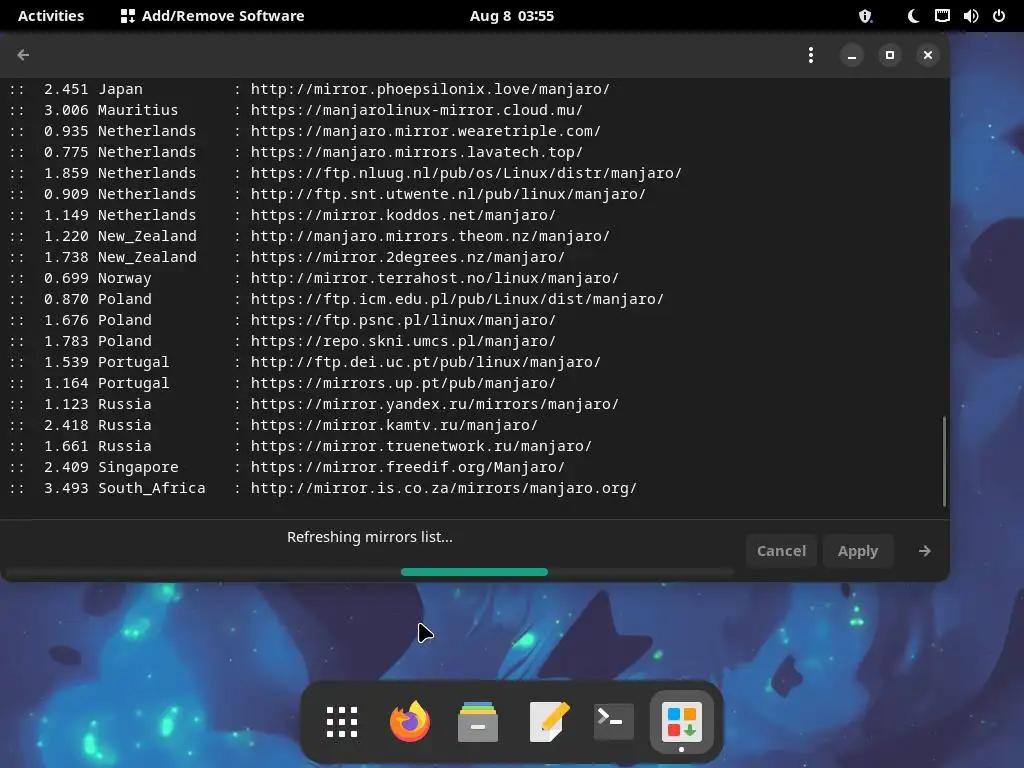The width and height of the screenshot is (1024, 768).
Task: Open the Add/Remove Software app menu
Action: point(213,16)
